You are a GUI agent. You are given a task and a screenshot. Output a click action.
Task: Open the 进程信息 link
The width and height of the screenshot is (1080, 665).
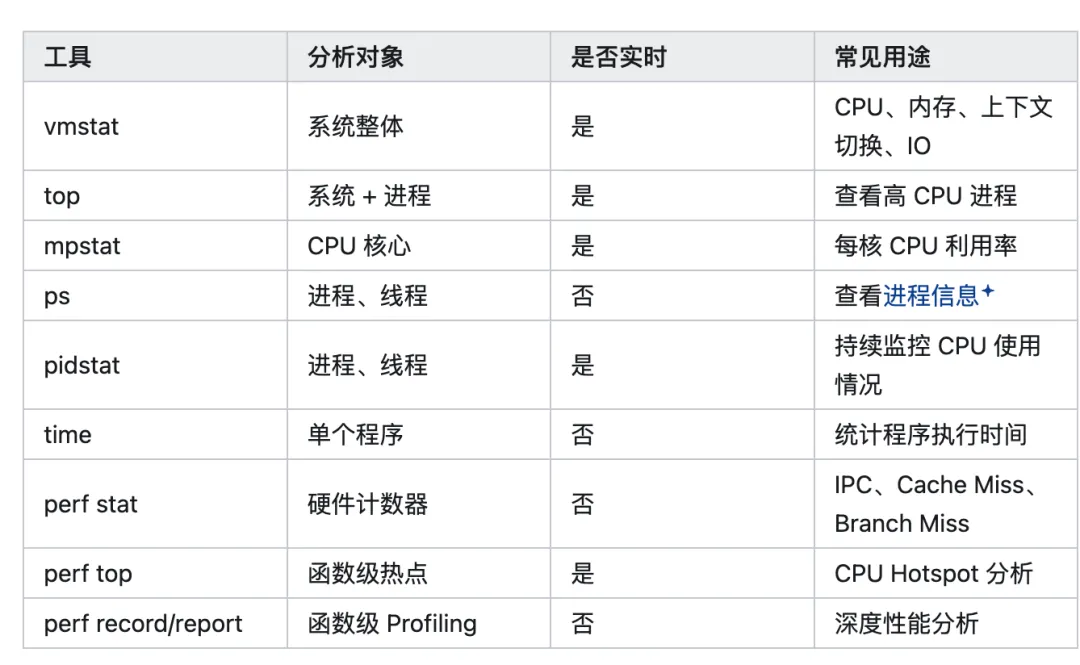pos(931,296)
